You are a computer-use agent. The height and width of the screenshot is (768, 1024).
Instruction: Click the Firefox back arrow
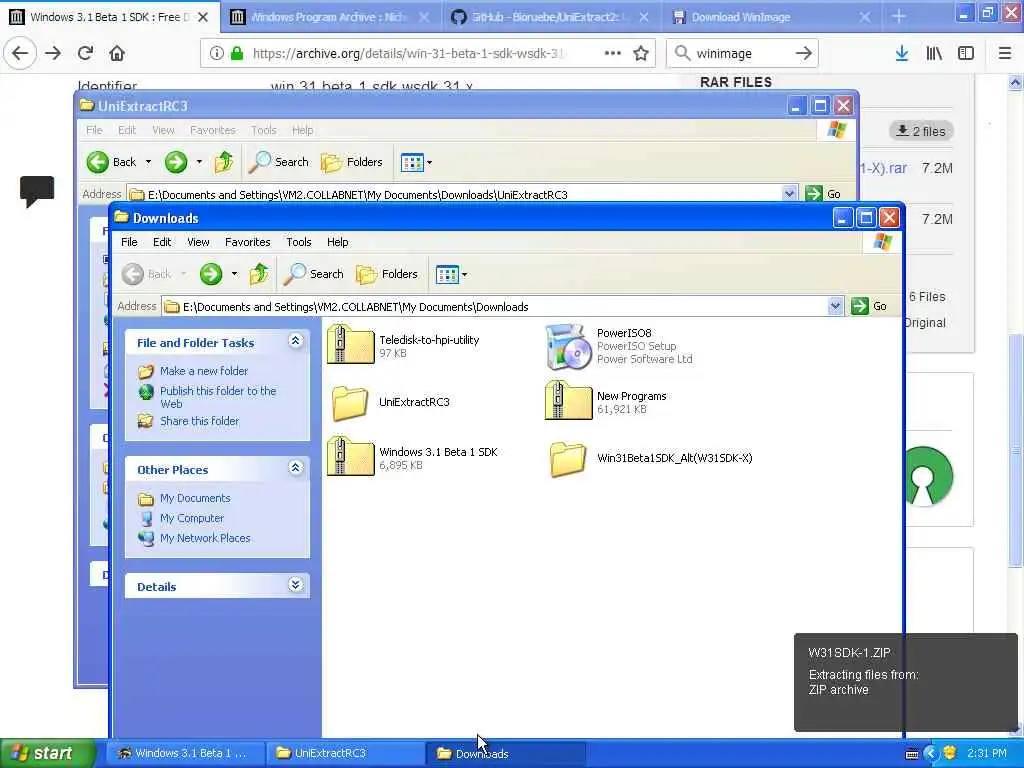(20, 53)
